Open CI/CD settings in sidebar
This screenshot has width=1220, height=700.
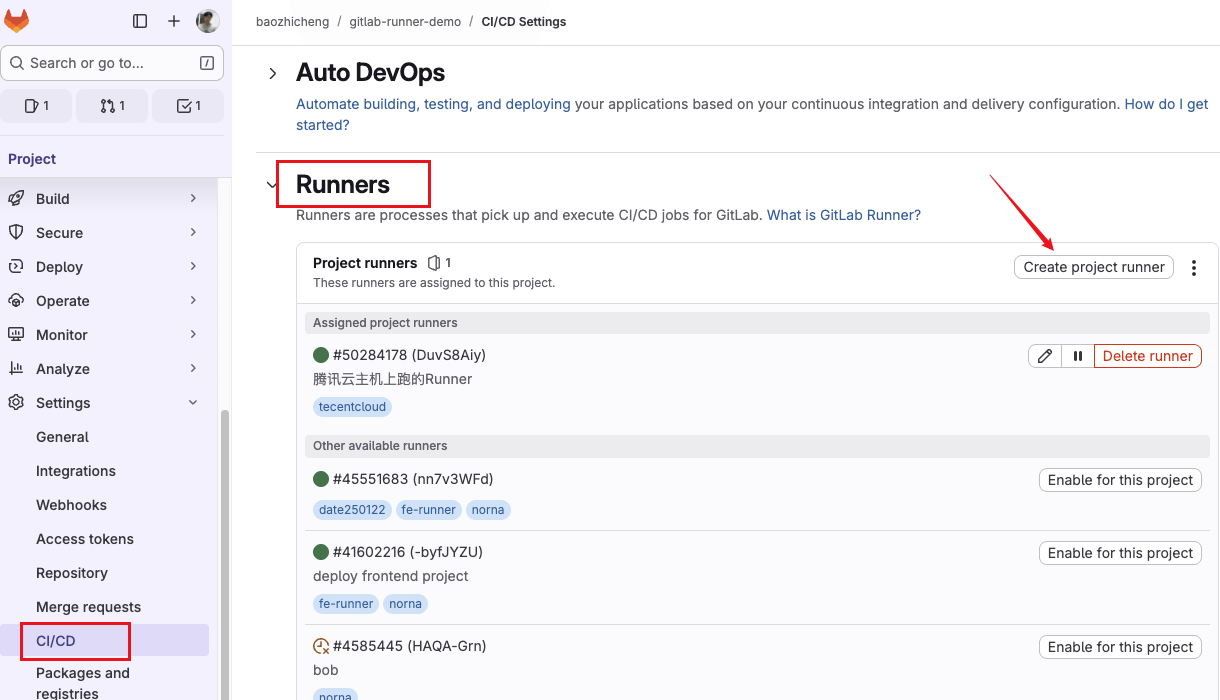(x=56, y=641)
